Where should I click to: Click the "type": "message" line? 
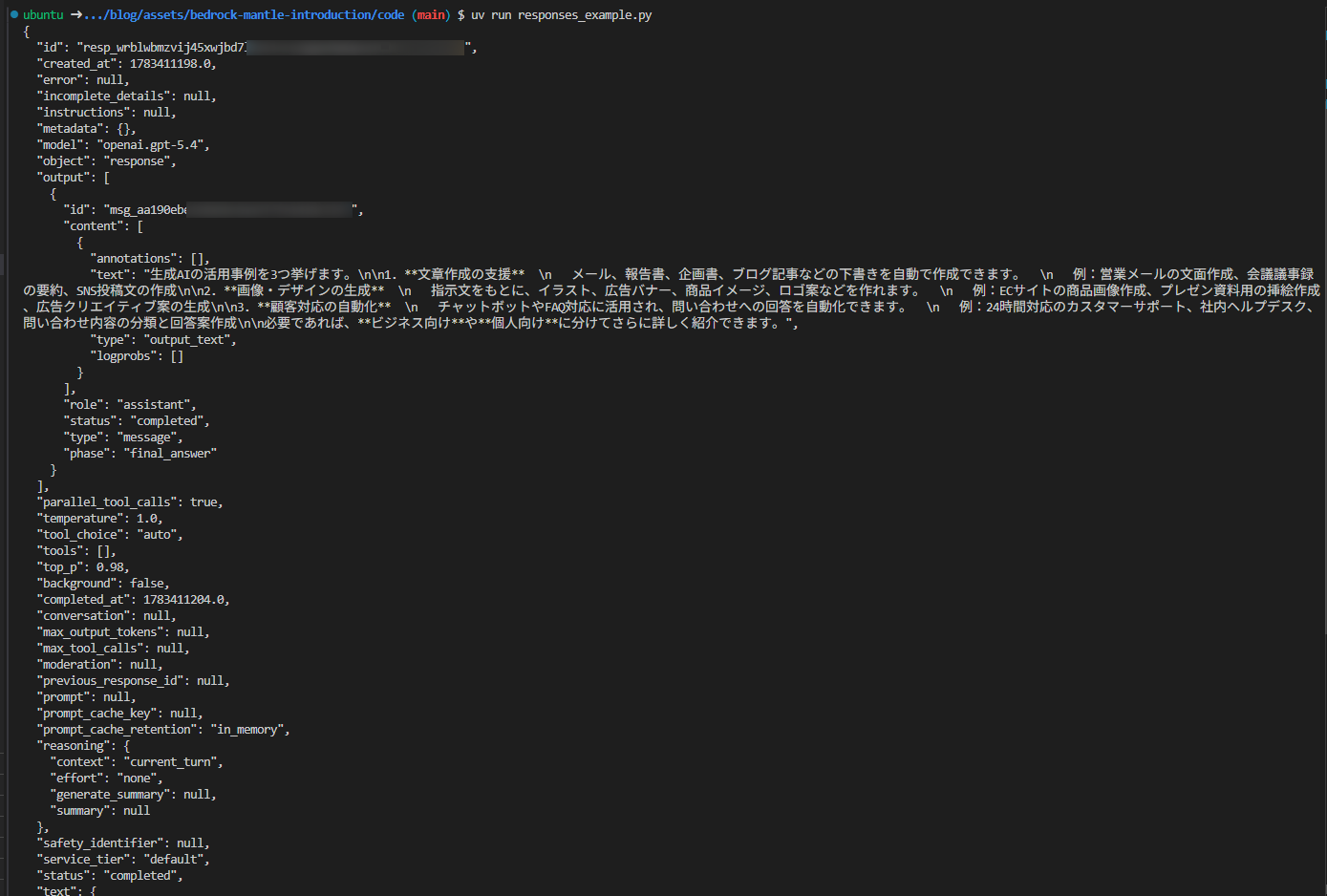[x=123, y=437]
